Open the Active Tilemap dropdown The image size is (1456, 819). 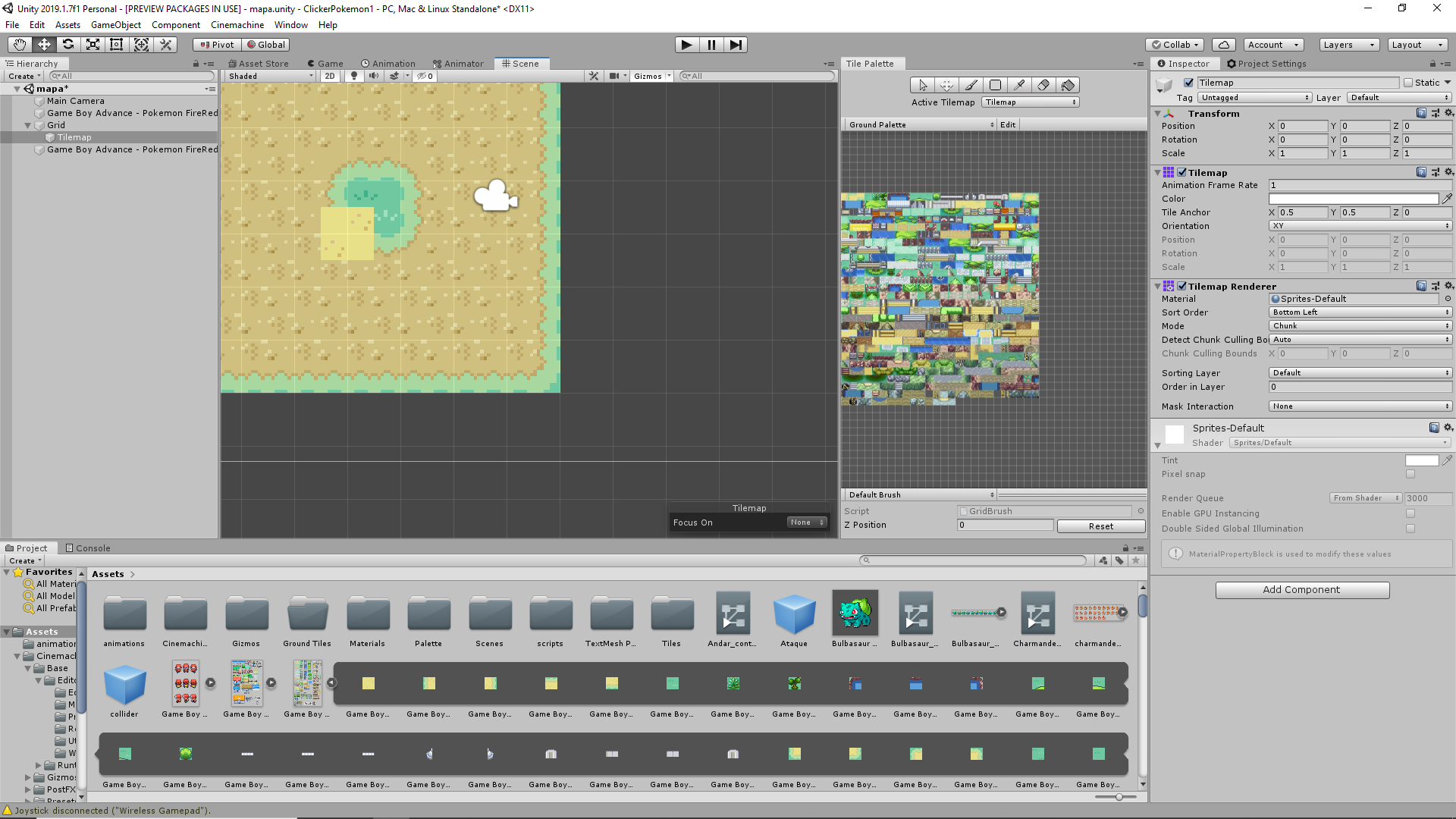click(x=1030, y=102)
